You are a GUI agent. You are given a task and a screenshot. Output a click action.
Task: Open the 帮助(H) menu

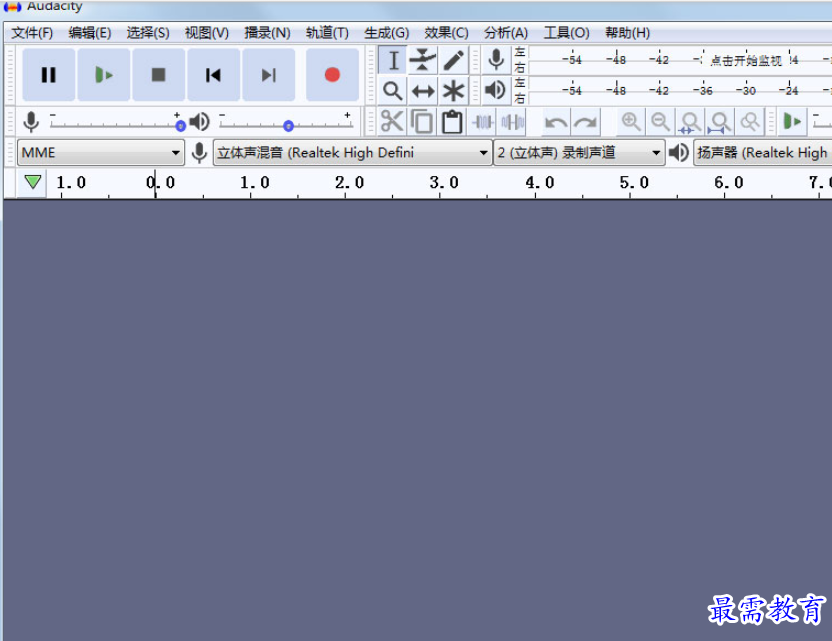pos(627,33)
